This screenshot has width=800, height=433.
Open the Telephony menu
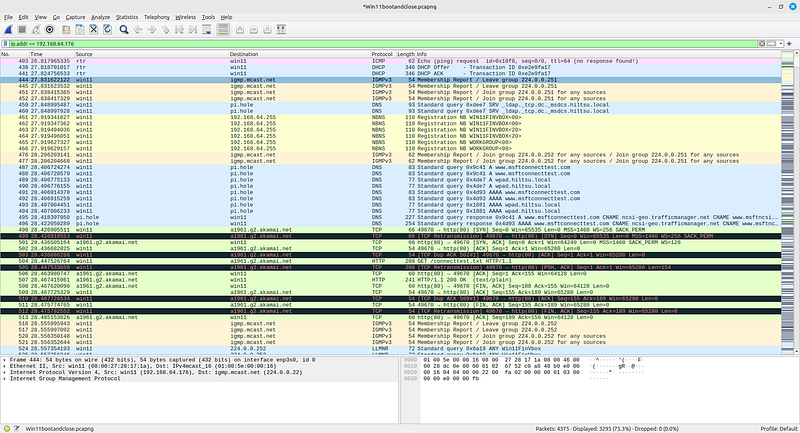[157, 17]
